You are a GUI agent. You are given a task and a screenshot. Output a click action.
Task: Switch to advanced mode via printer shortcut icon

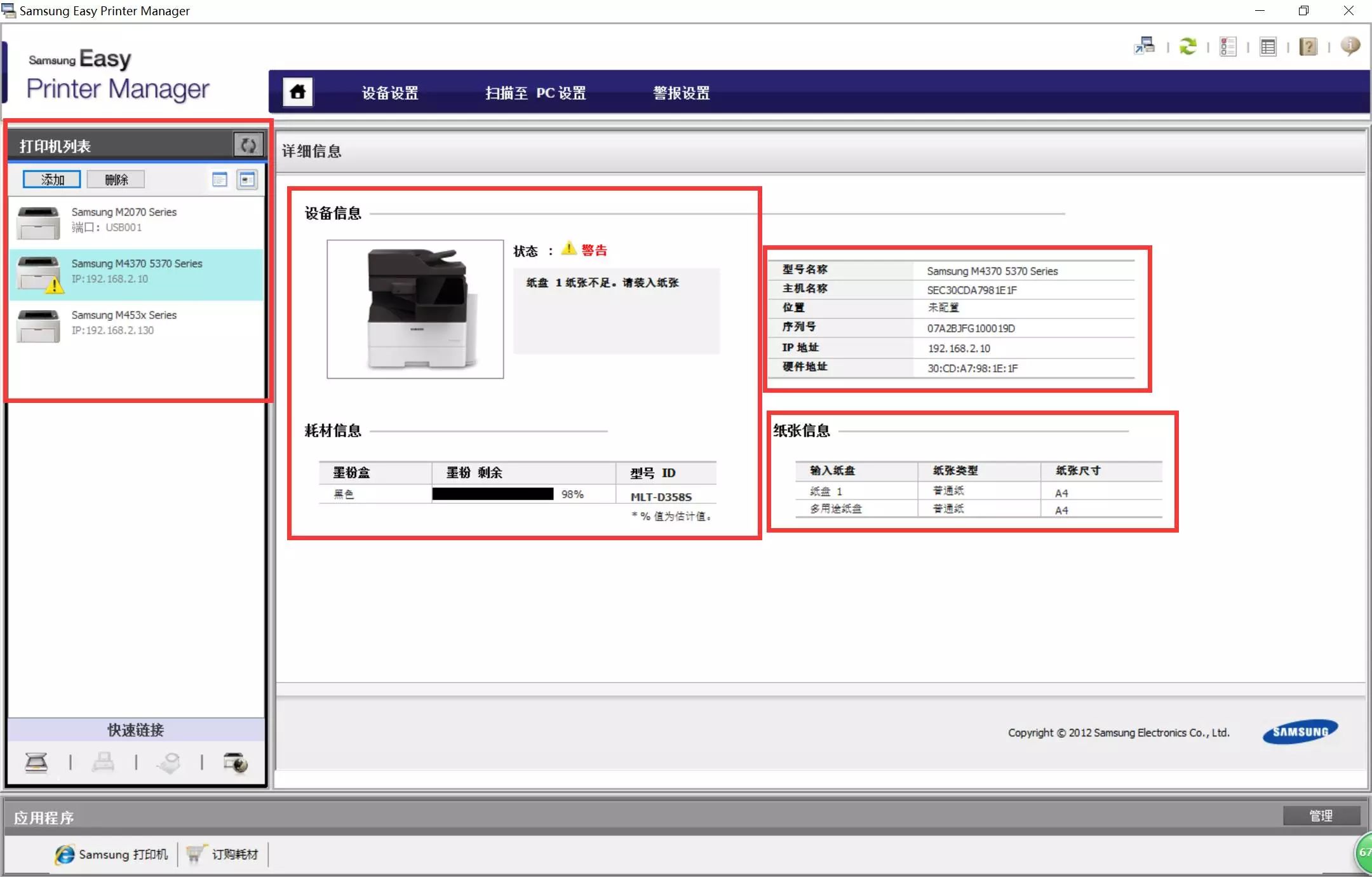point(1145,46)
